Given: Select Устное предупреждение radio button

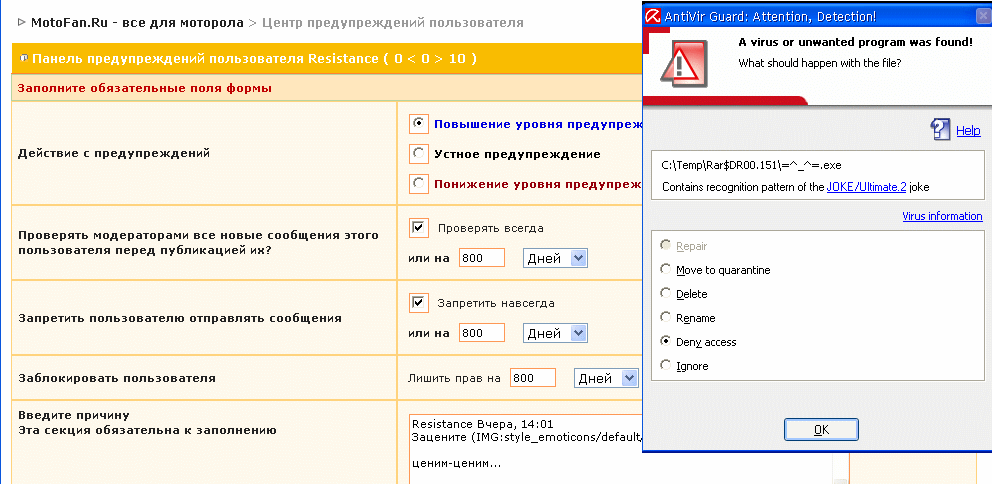Looking at the screenshot, I should point(418,154).
